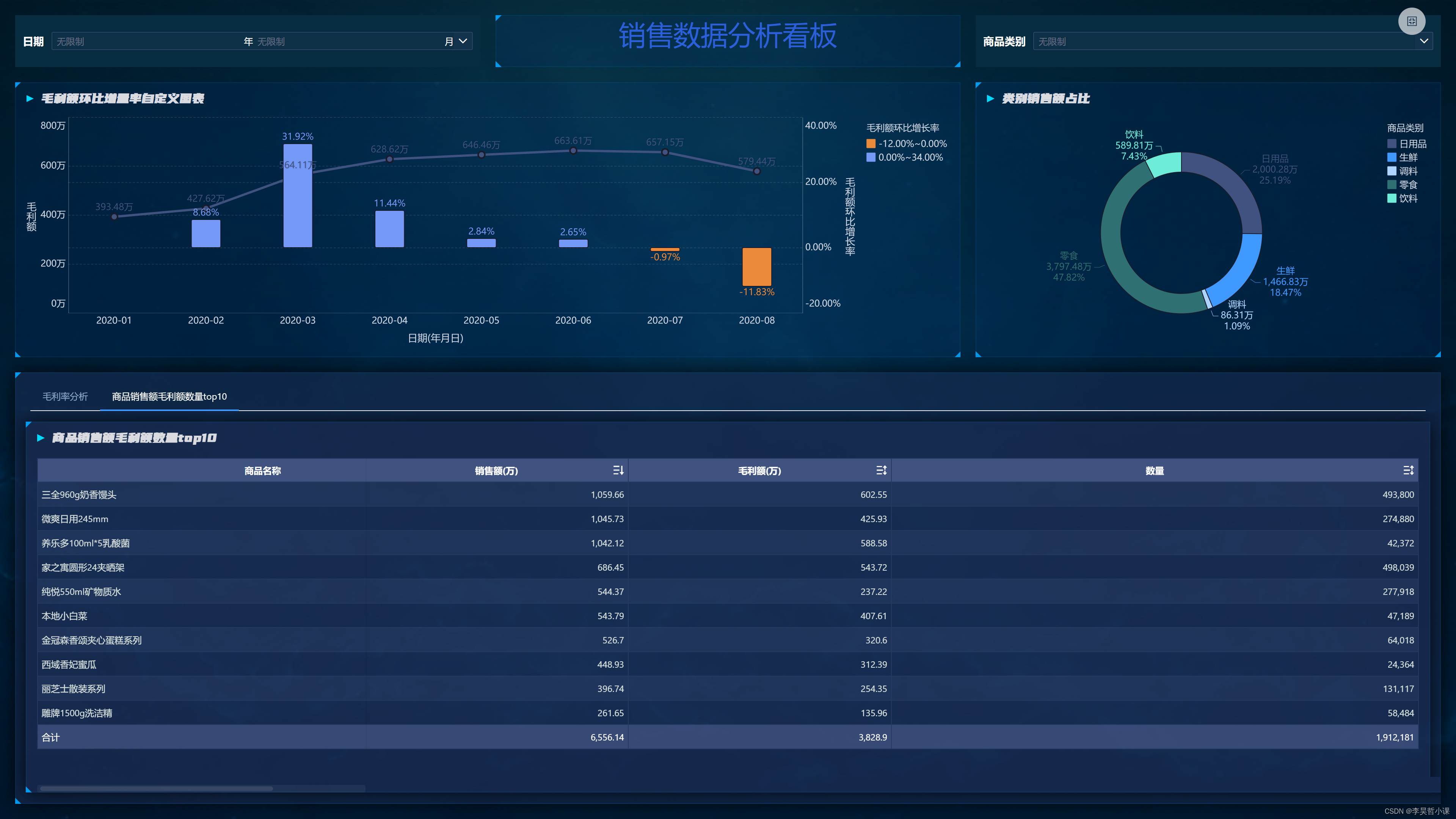The height and width of the screenshot is (819, 1456).
Task: Click the orange 2020-08 bar -11.83%
Action: tap(757, 266)
